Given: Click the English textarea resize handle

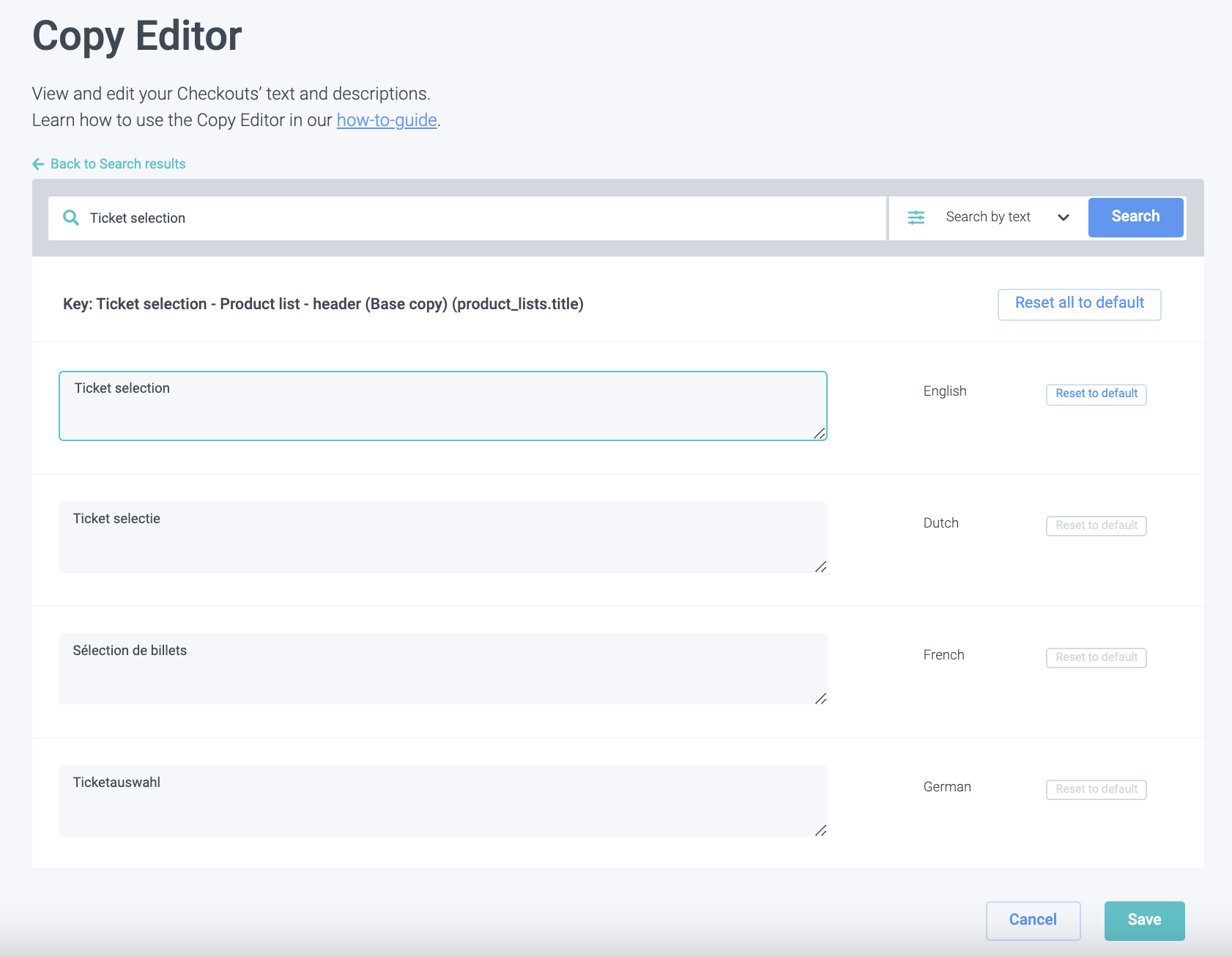Looking at the screenshot, I should 820,434.
